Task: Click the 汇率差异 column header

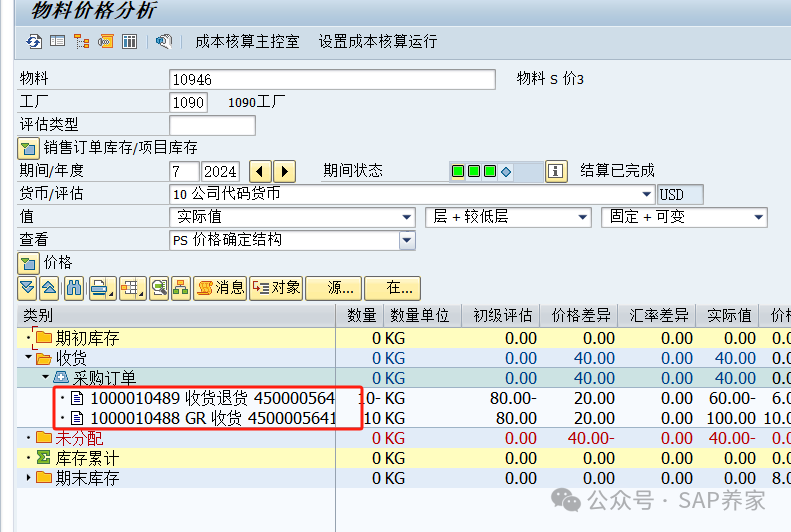Action: point(656,316)
